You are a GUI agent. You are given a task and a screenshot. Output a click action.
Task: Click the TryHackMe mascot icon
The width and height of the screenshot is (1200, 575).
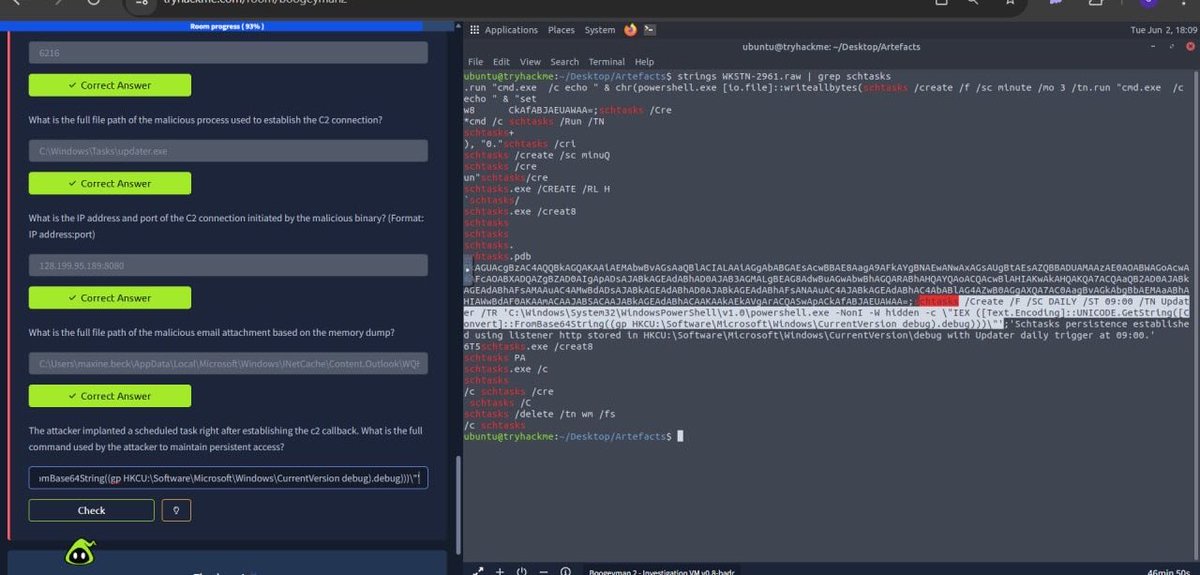80,554
